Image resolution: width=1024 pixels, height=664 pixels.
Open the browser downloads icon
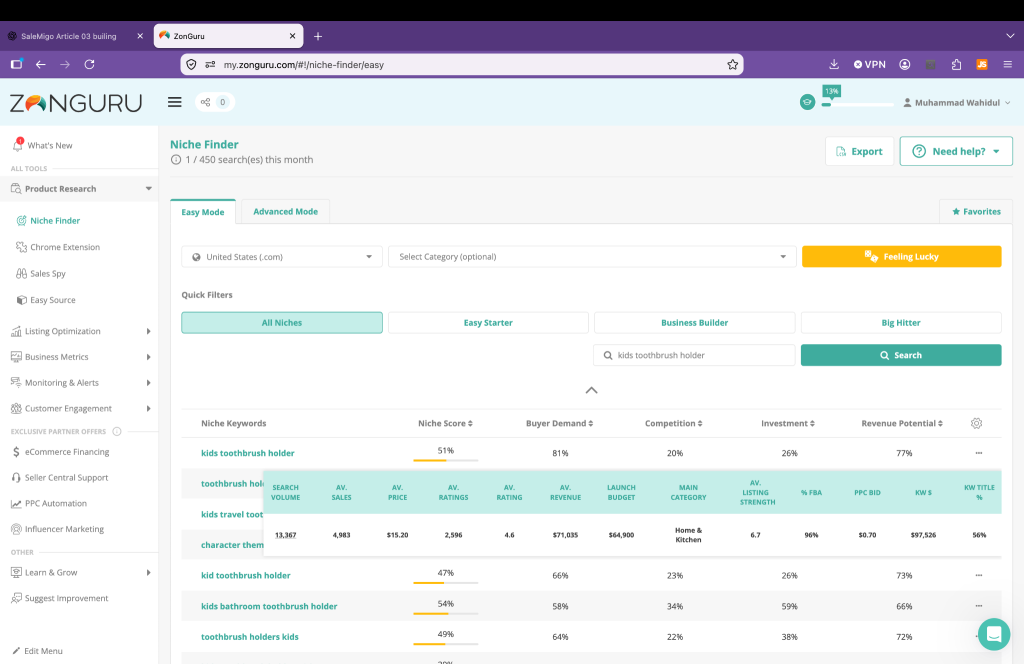click(834, 64)
